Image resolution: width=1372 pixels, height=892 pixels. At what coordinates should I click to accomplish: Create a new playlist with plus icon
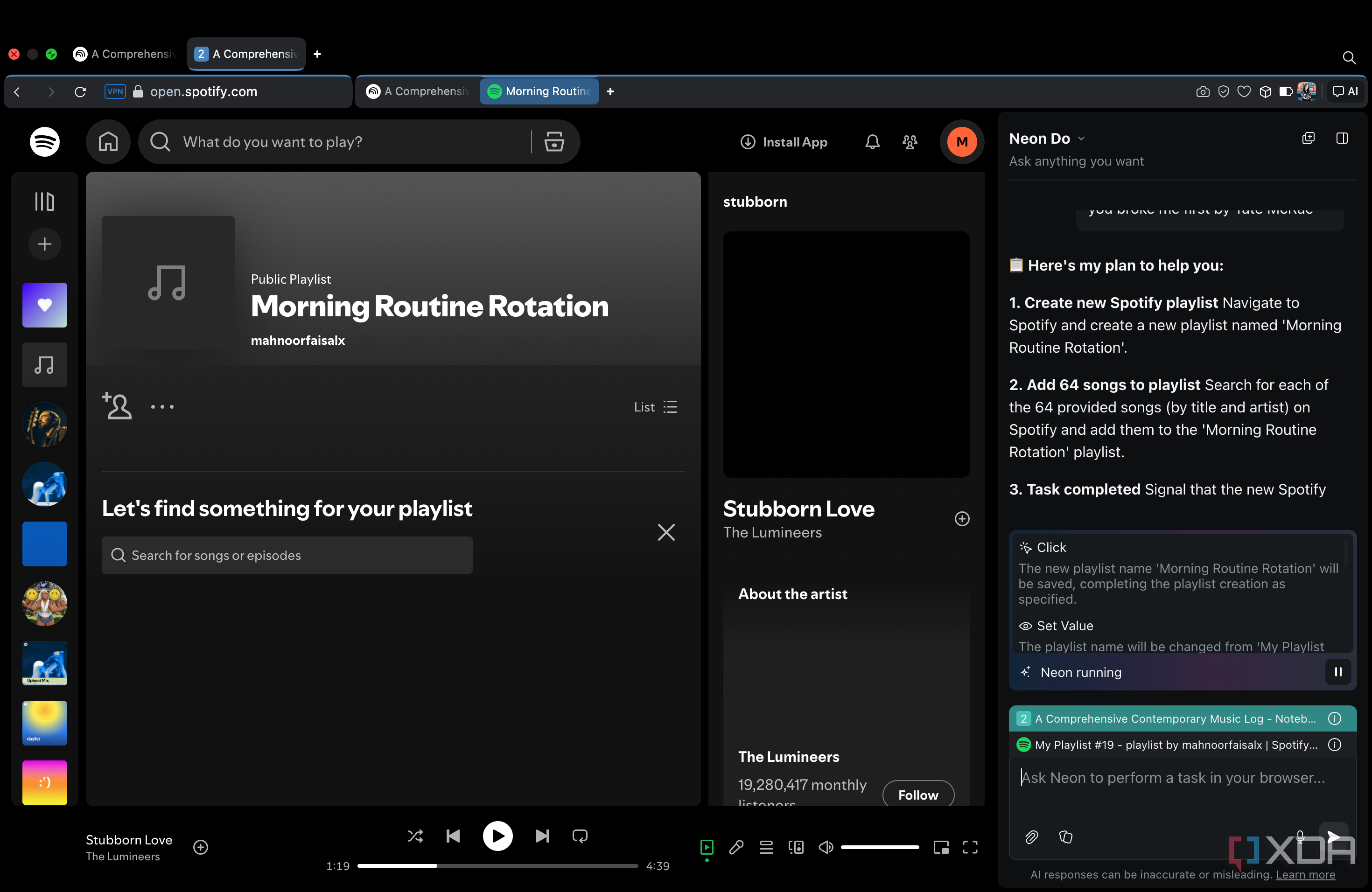44,244
